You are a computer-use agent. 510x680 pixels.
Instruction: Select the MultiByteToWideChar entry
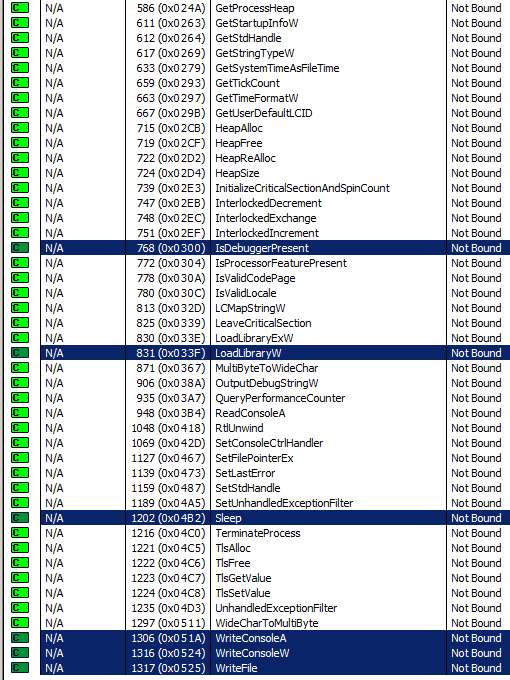click(x=267, y=368)
